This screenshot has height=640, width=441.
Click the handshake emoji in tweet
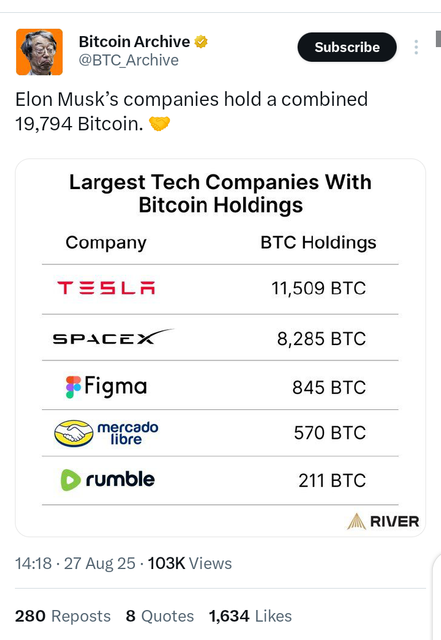pos(159,124)
